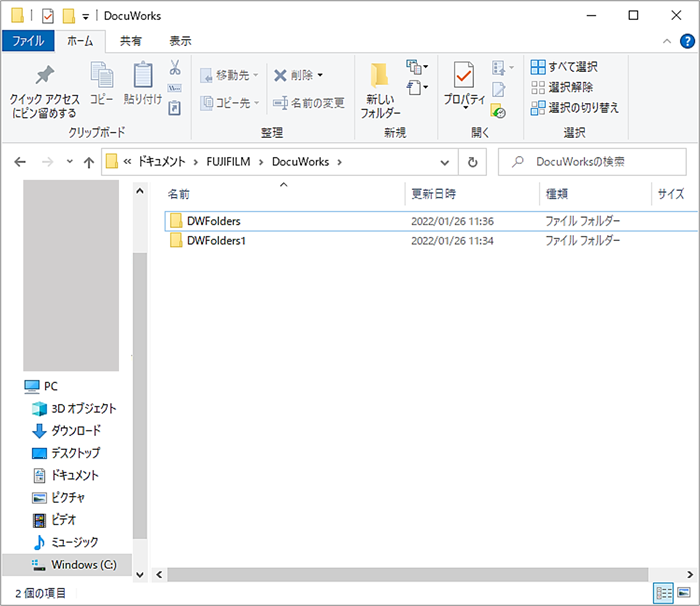This screenshot has height=606, width=700.
Task: Click horizontal scrollbar right arrow
Action: point(690,575)
